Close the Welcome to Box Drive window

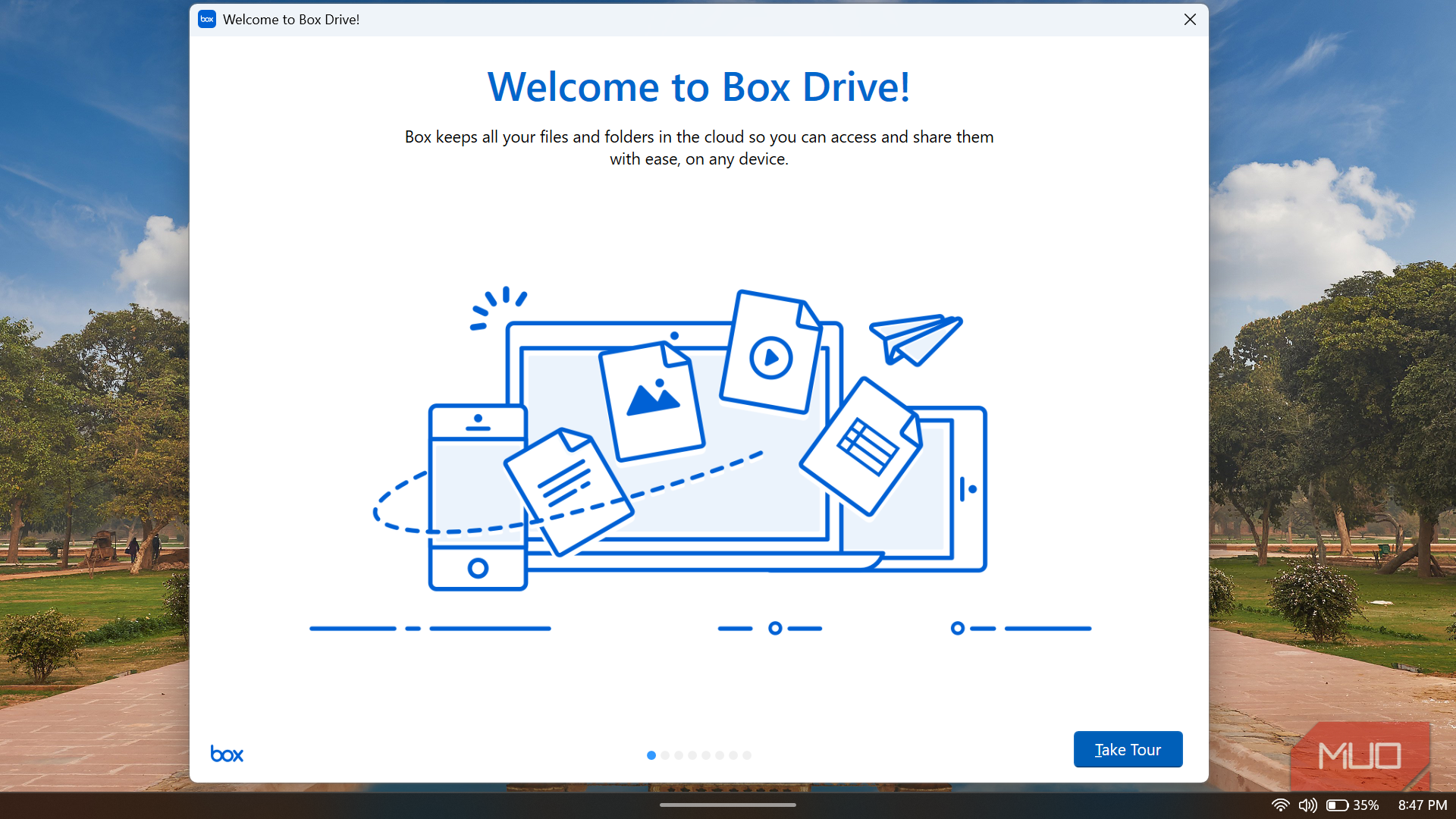(x=1190, y=20)
